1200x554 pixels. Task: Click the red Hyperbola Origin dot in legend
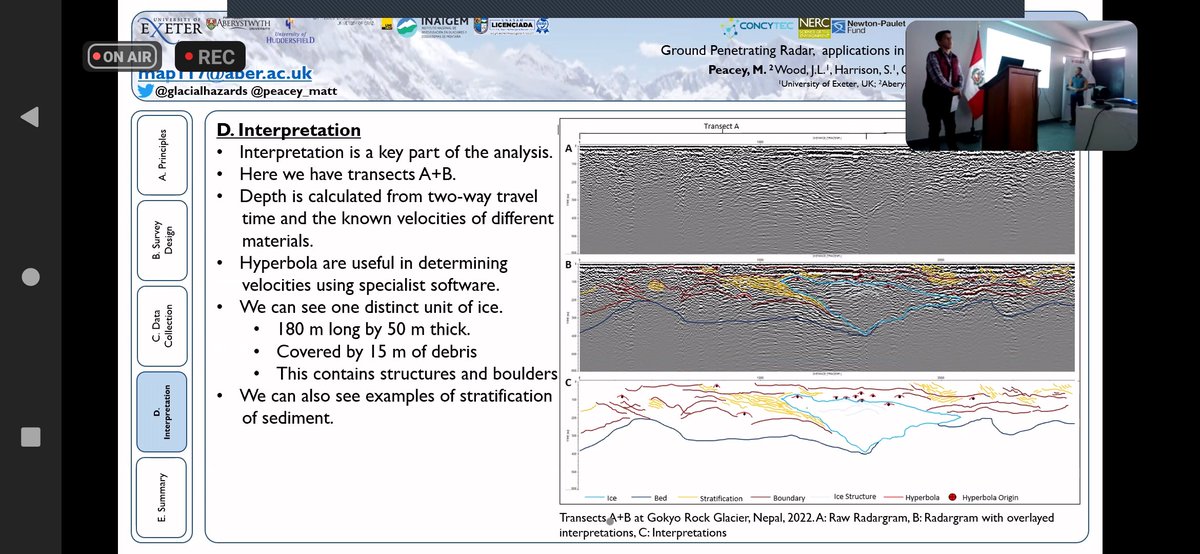pos(952,497)
